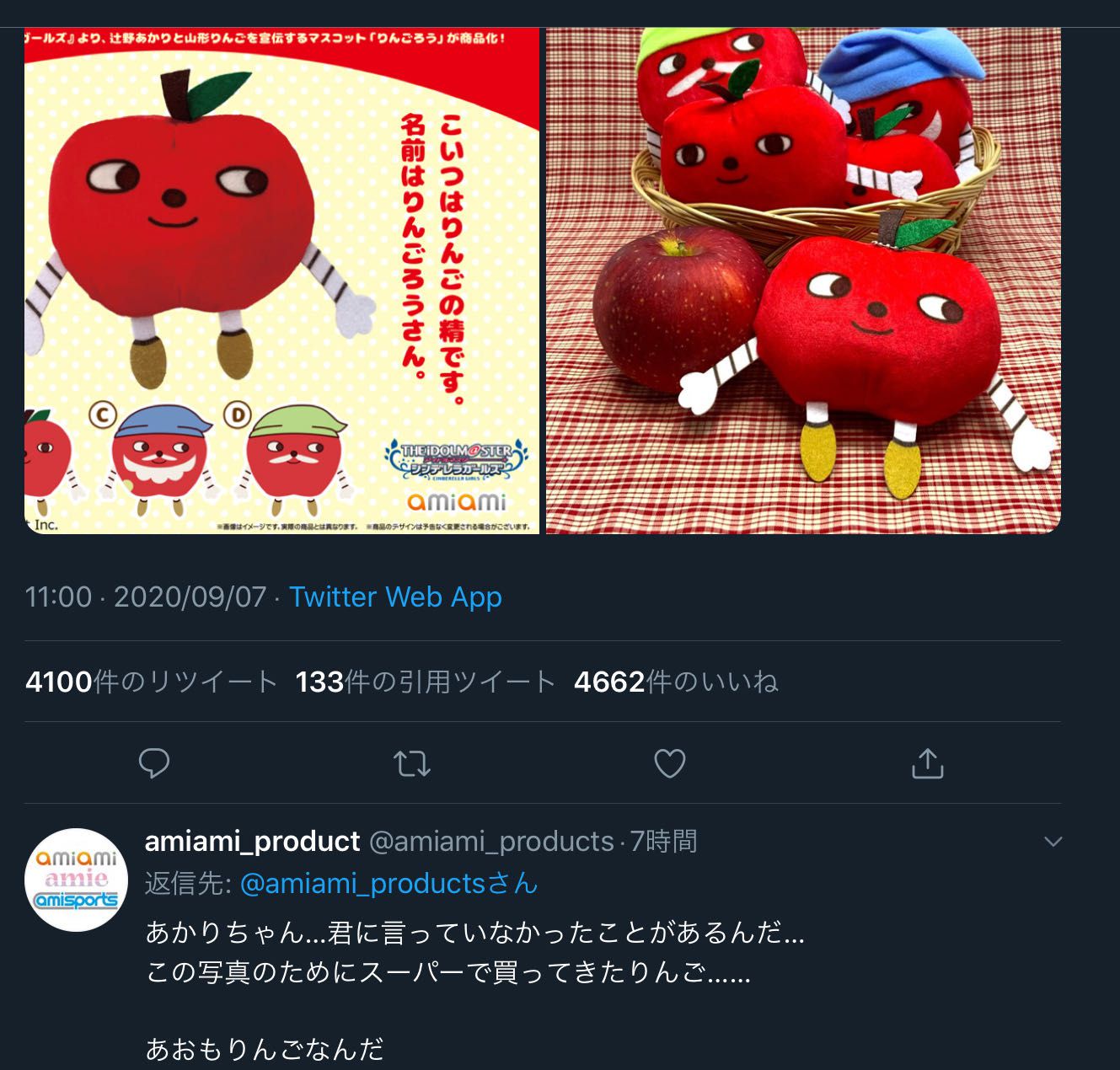The width and height of the screenshot is (1120, 1070).
Task: Open the Twitter Web App link
Action: 395,597
